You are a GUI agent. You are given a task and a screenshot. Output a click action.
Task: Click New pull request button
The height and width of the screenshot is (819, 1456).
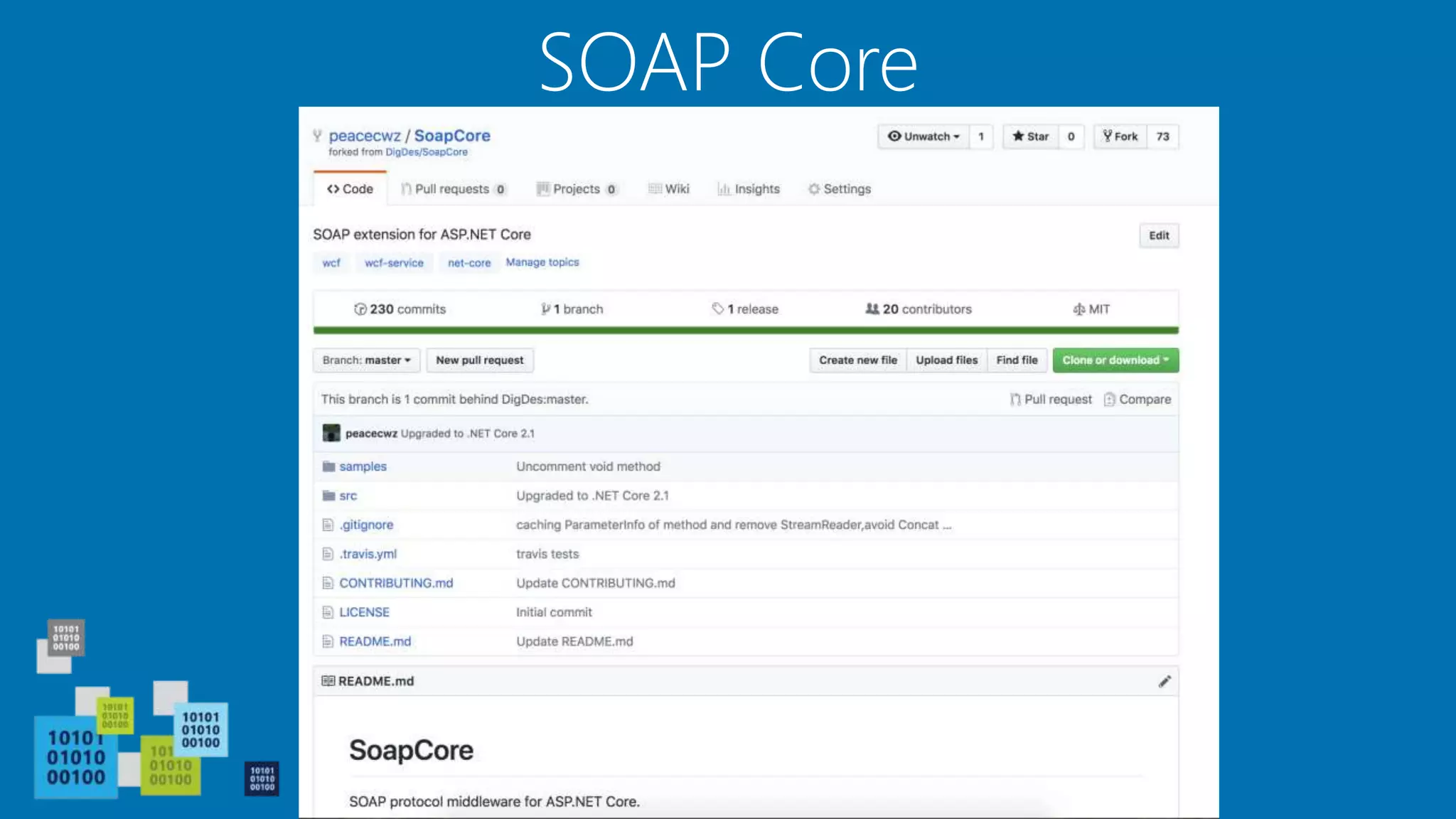[480, 360]
